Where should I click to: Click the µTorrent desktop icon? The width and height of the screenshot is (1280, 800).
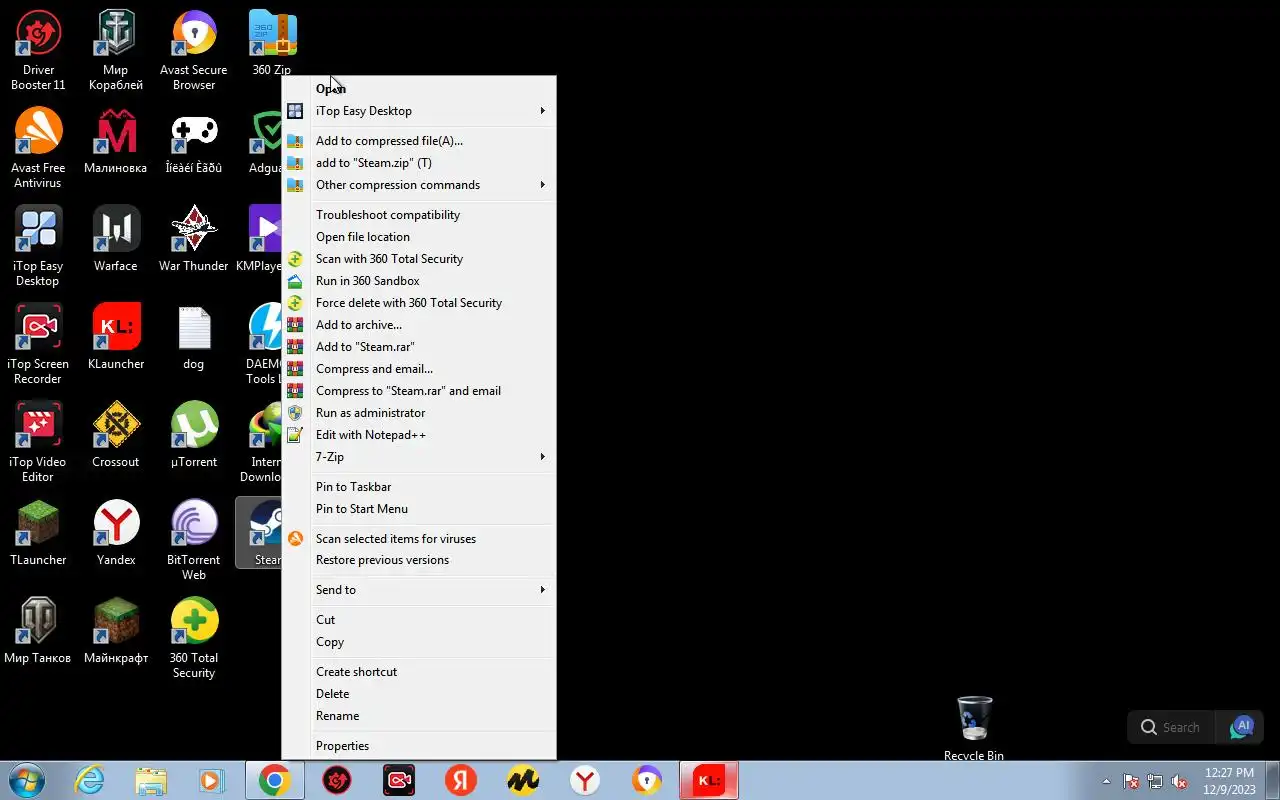tap(194, 435)
